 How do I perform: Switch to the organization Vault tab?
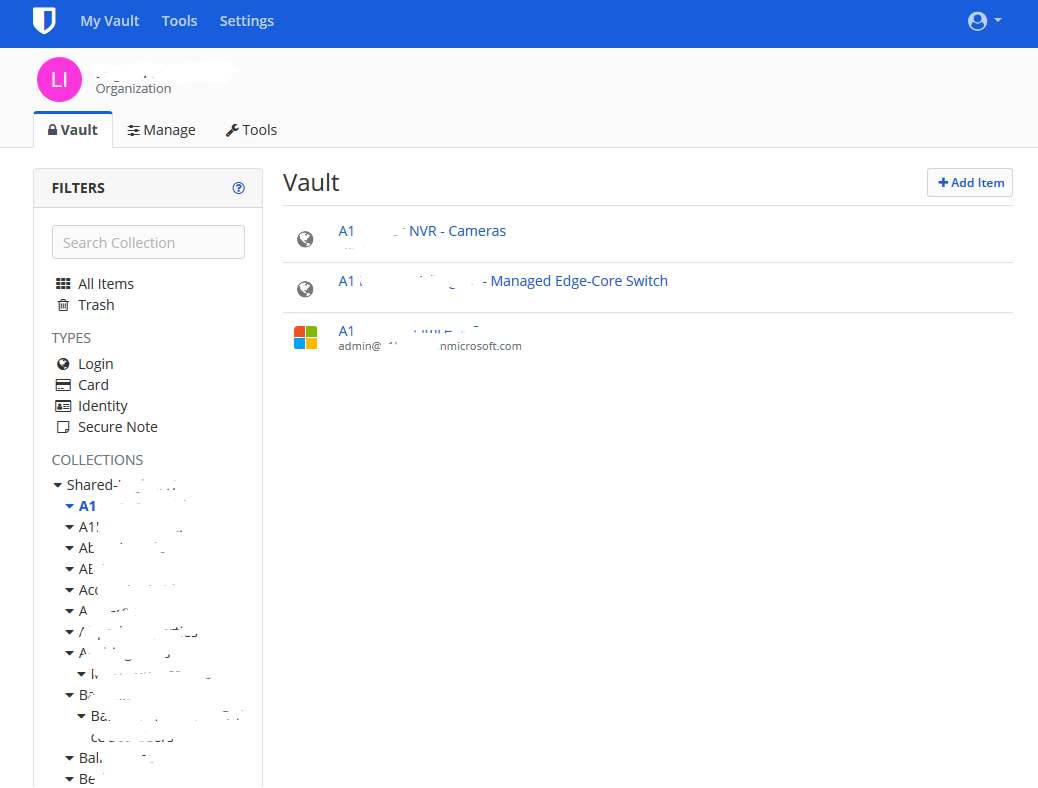[x=73, y=130]
